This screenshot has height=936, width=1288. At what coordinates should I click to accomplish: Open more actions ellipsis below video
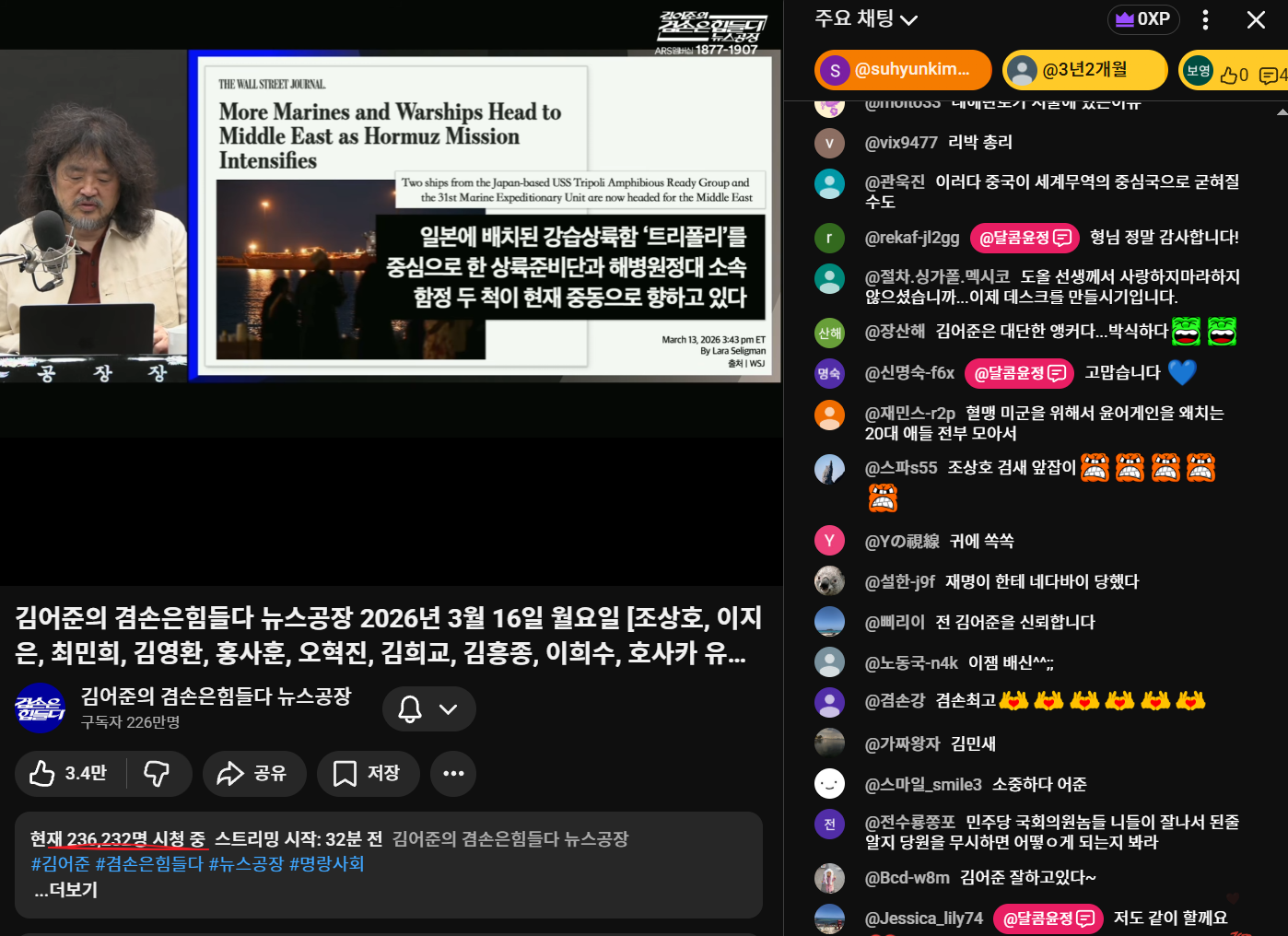453,773
